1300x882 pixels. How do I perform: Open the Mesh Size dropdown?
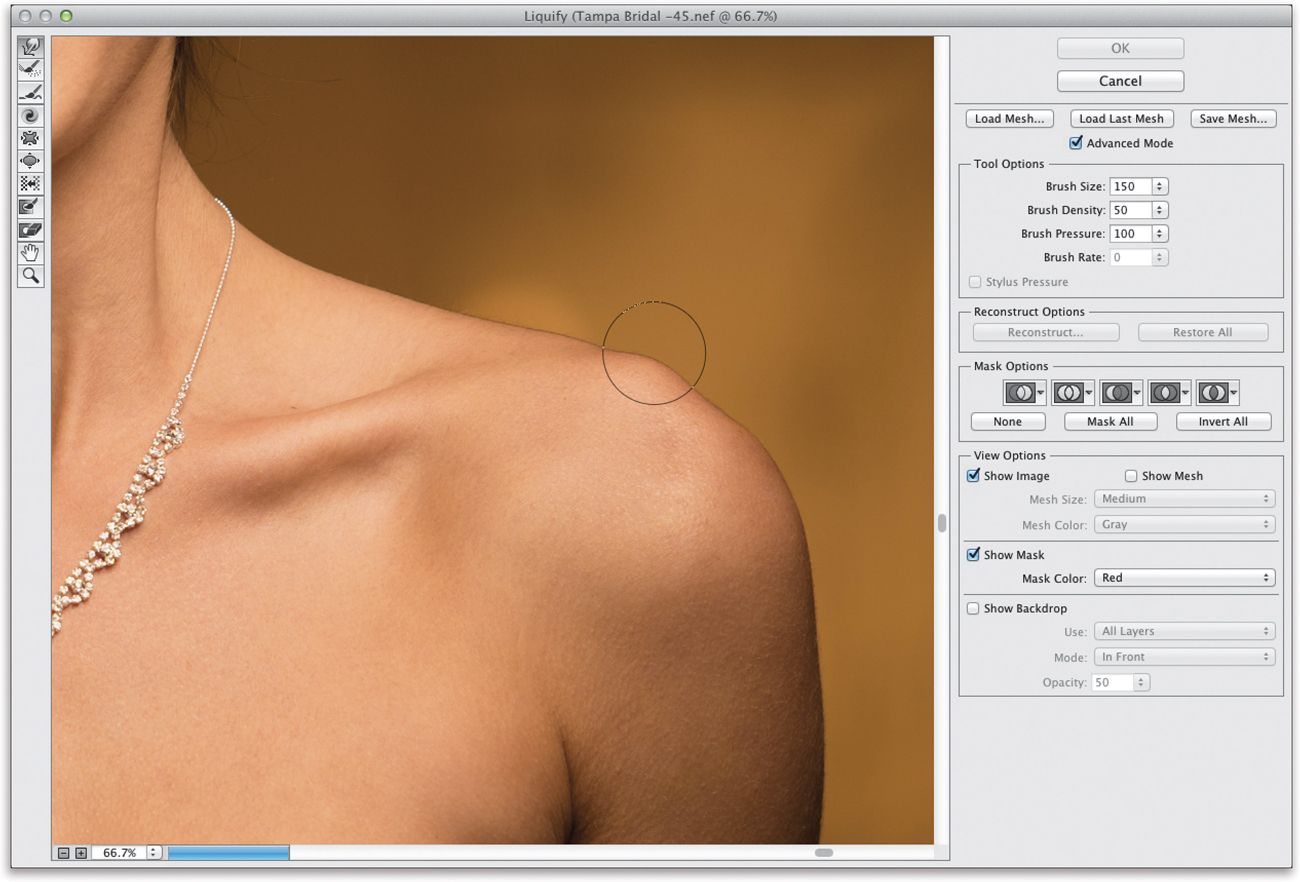(x=1185, y=499)
